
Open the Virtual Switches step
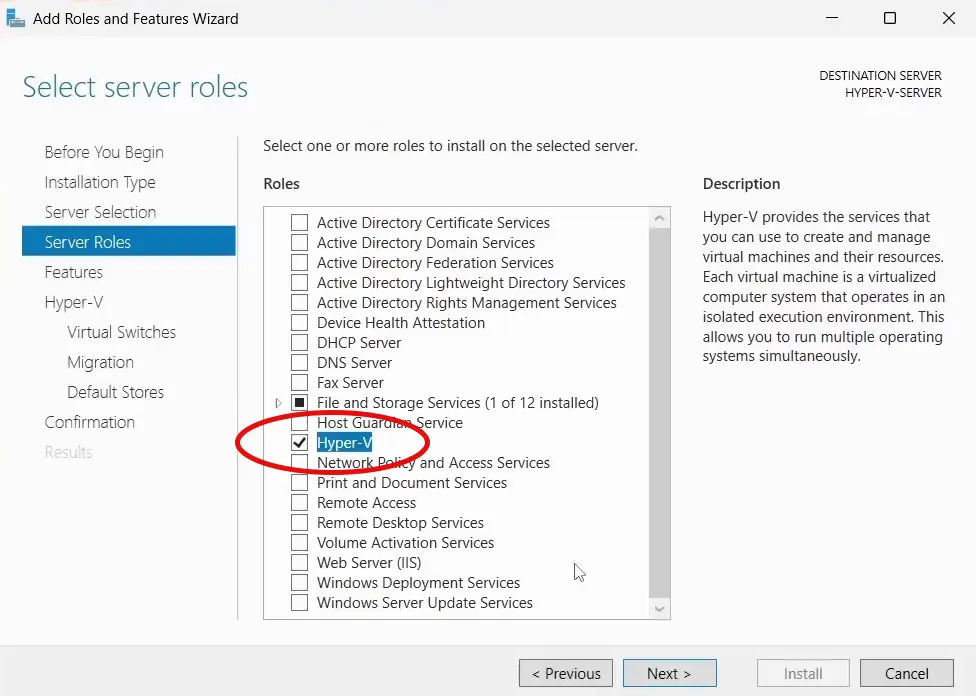(x=121, y=332)
